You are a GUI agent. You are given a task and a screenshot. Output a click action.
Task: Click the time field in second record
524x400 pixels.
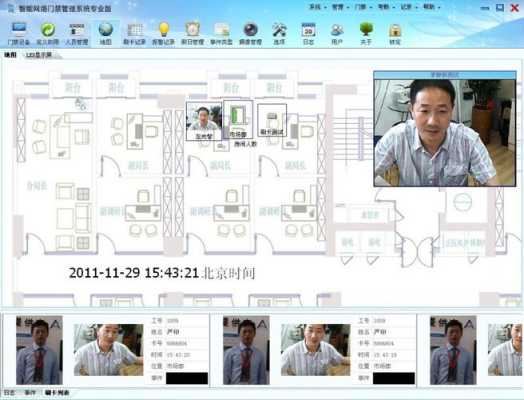click(393, 355)
